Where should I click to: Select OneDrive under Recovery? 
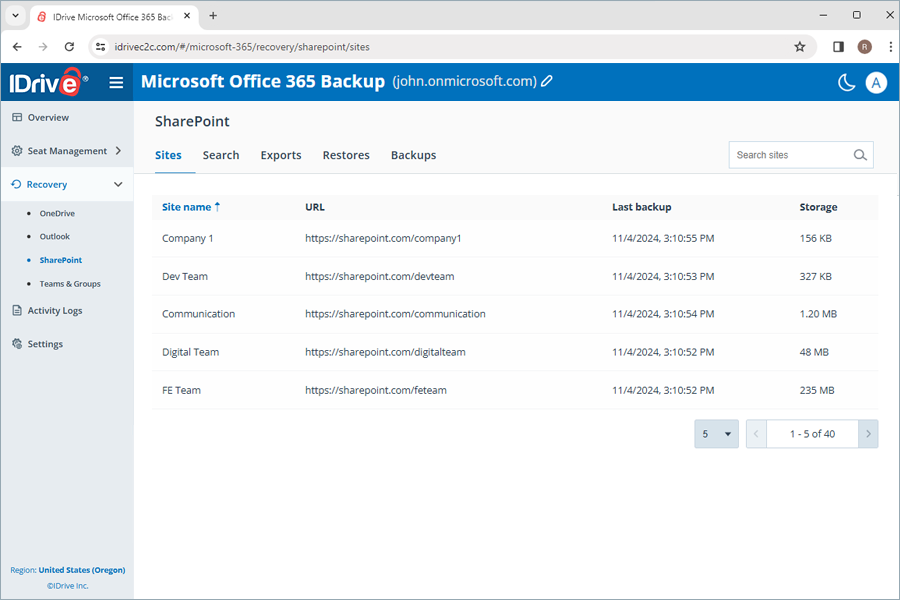(x=57, y=214)
